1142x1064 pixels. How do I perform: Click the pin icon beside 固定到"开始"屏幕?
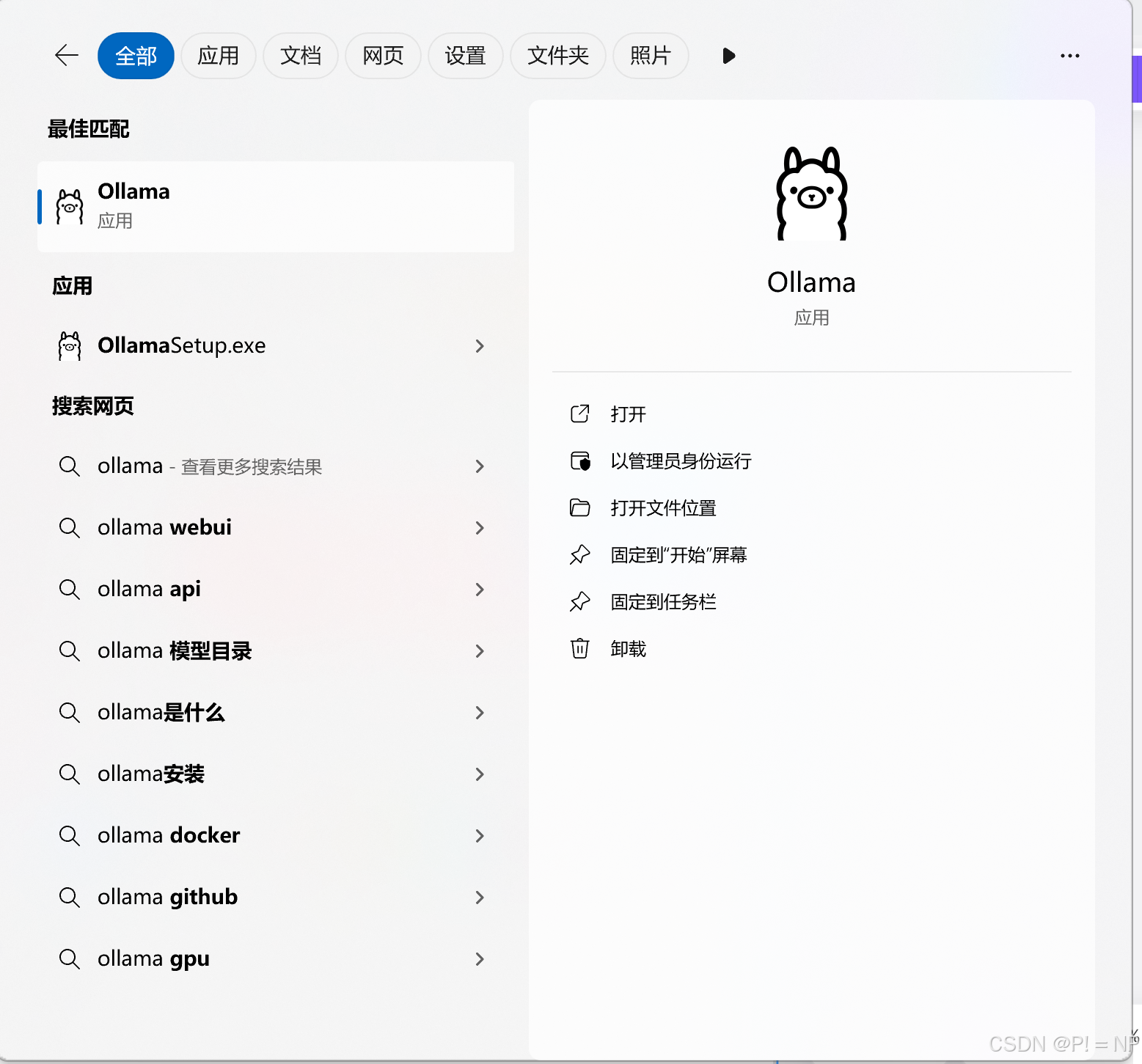click(580, 555)
